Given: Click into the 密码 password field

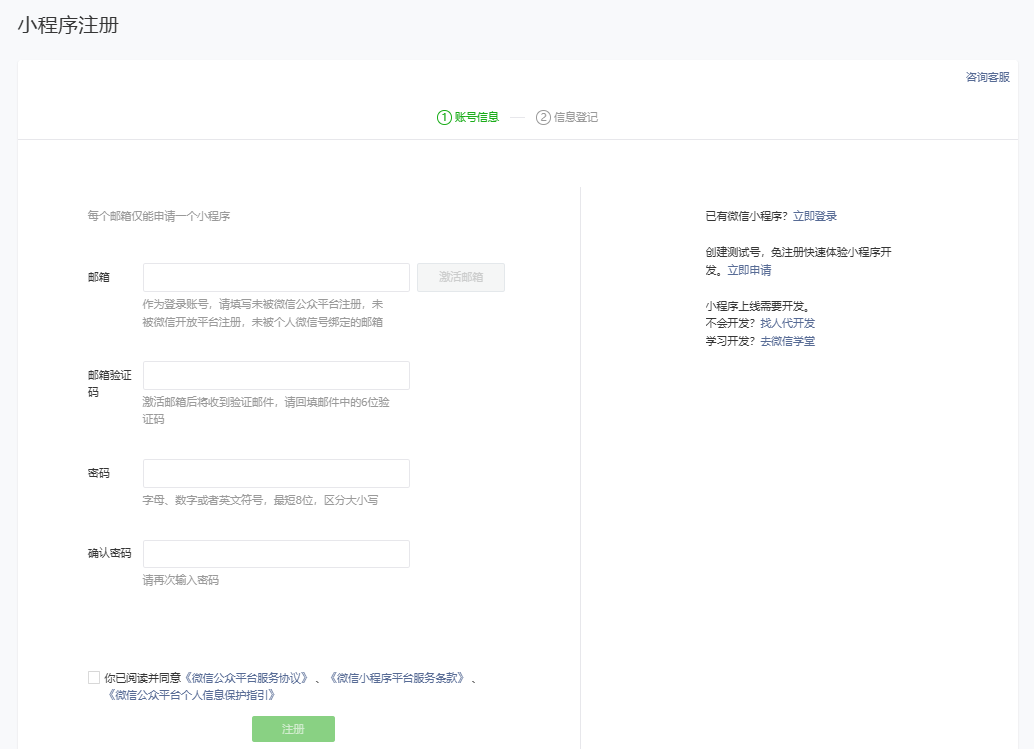Looking at the screenshot, I should tap(276, 473).
